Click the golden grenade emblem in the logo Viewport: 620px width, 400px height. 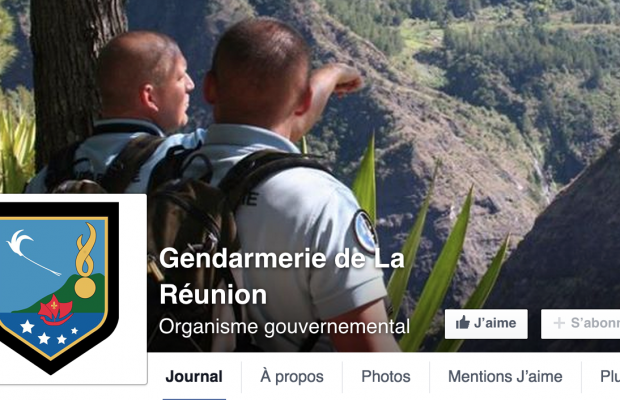[x=86, y=261]
